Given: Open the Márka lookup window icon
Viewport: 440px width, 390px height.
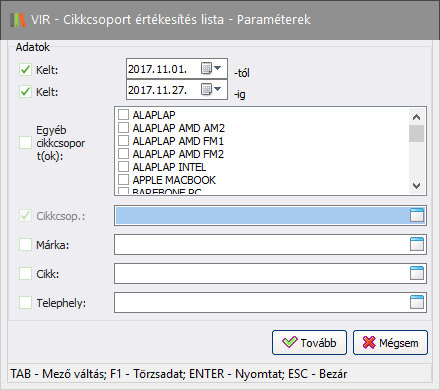Looking at the screenshot, I should tap(417, 244).
